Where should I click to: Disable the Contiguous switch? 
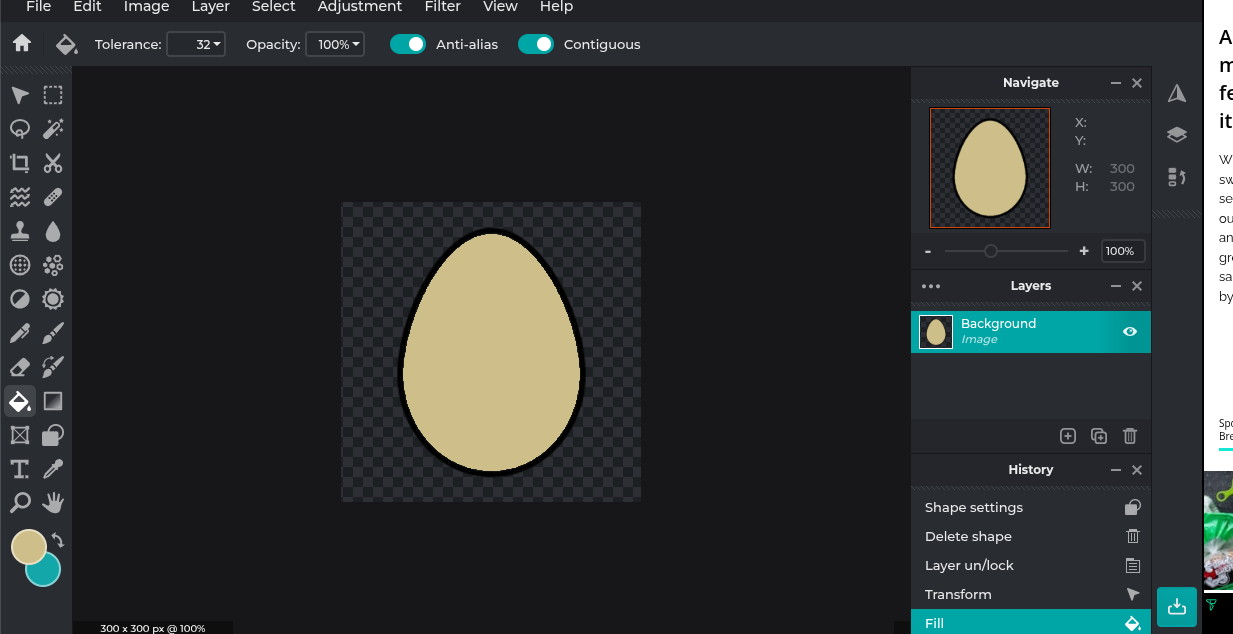536,44
